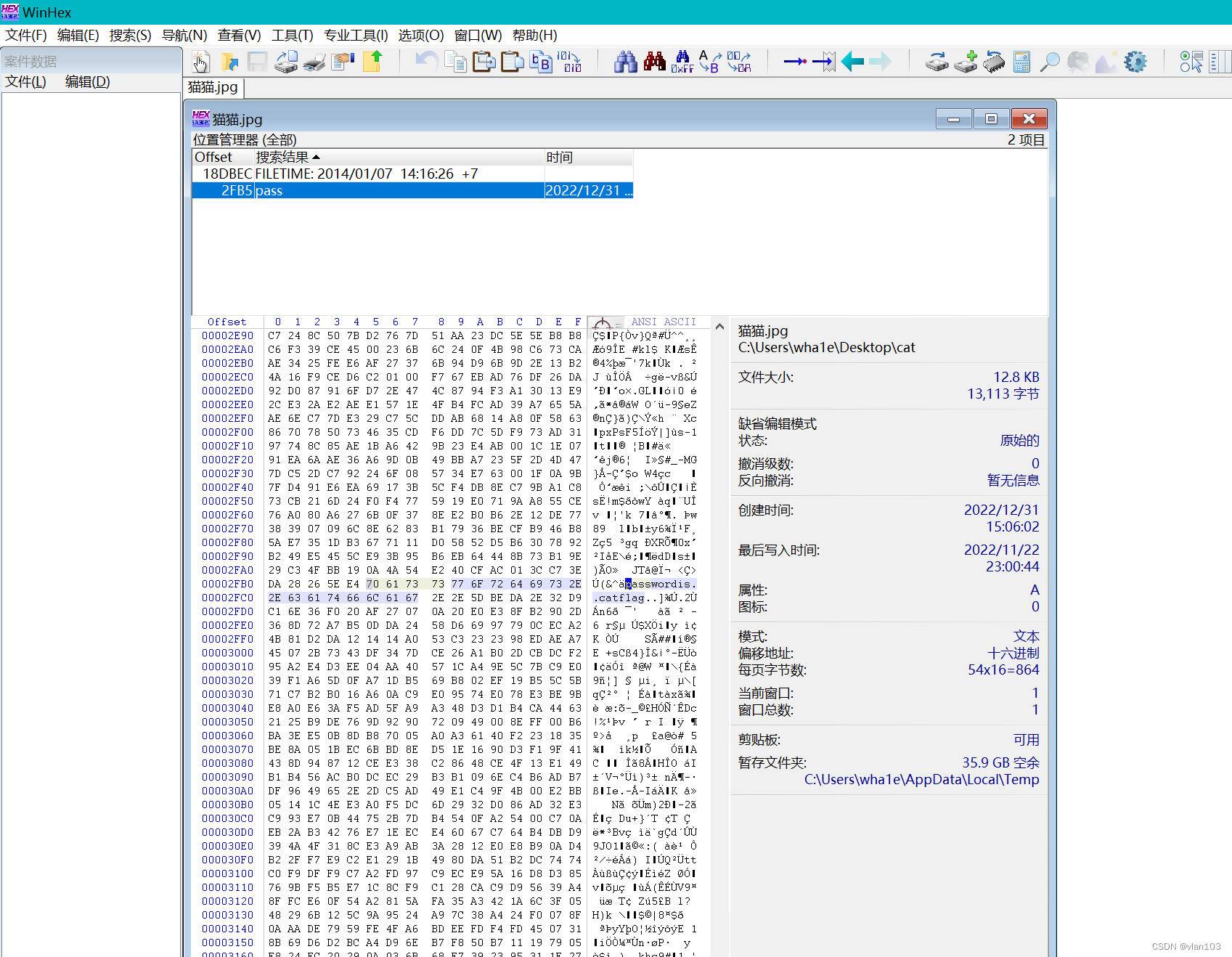Sort by the Offset column header
The width and height of the screenshot is (1232, 957).
click(x=223, y=158)
